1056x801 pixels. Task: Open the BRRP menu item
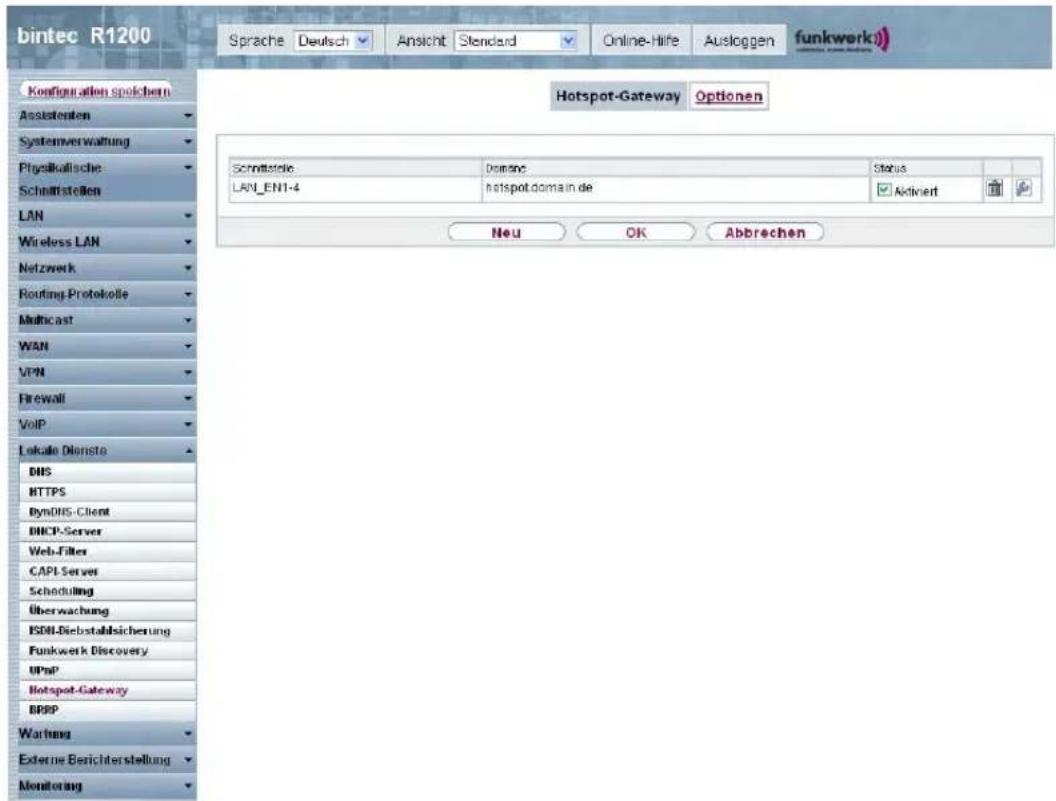tap(108, 710)
